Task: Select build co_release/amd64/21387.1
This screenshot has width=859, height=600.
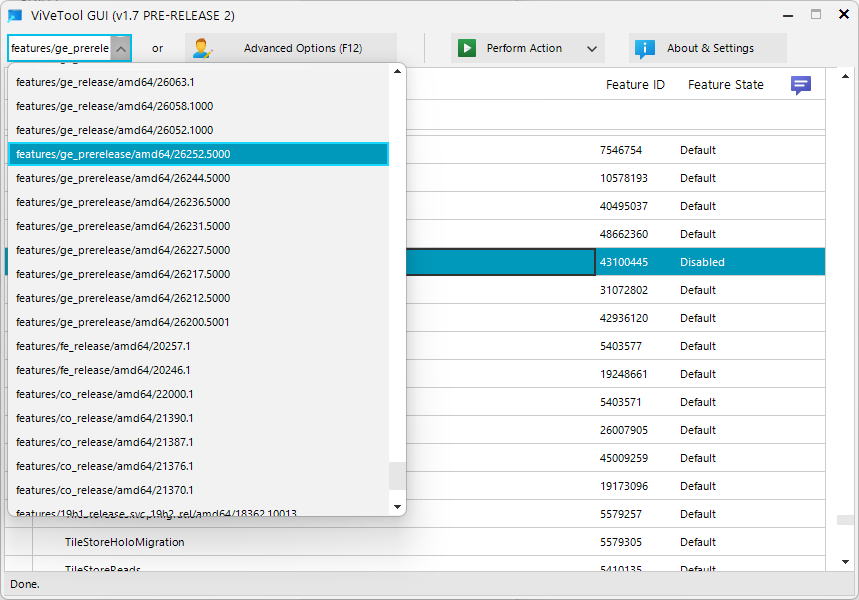Action: tap(198, 442)
